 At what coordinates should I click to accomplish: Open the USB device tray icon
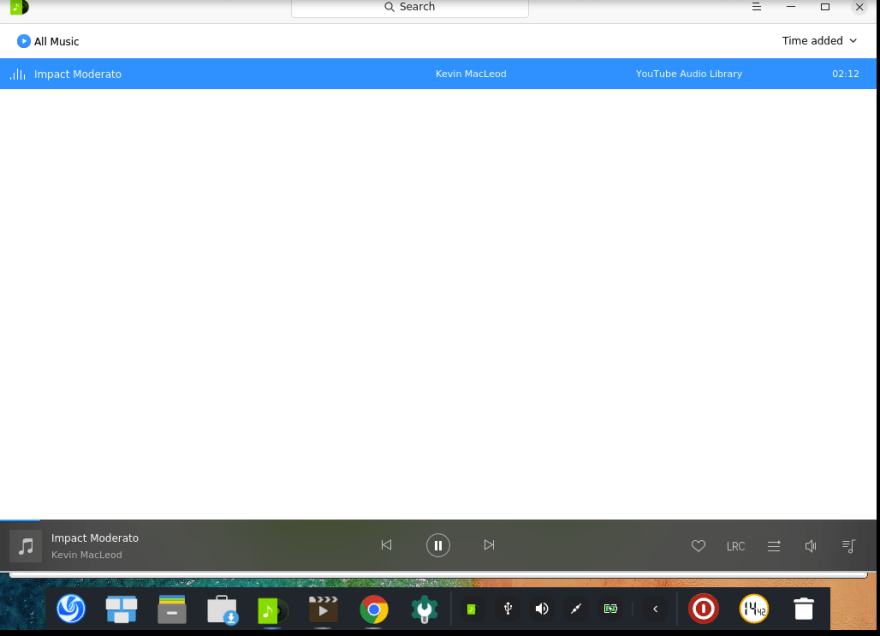(x=508, y=608)
